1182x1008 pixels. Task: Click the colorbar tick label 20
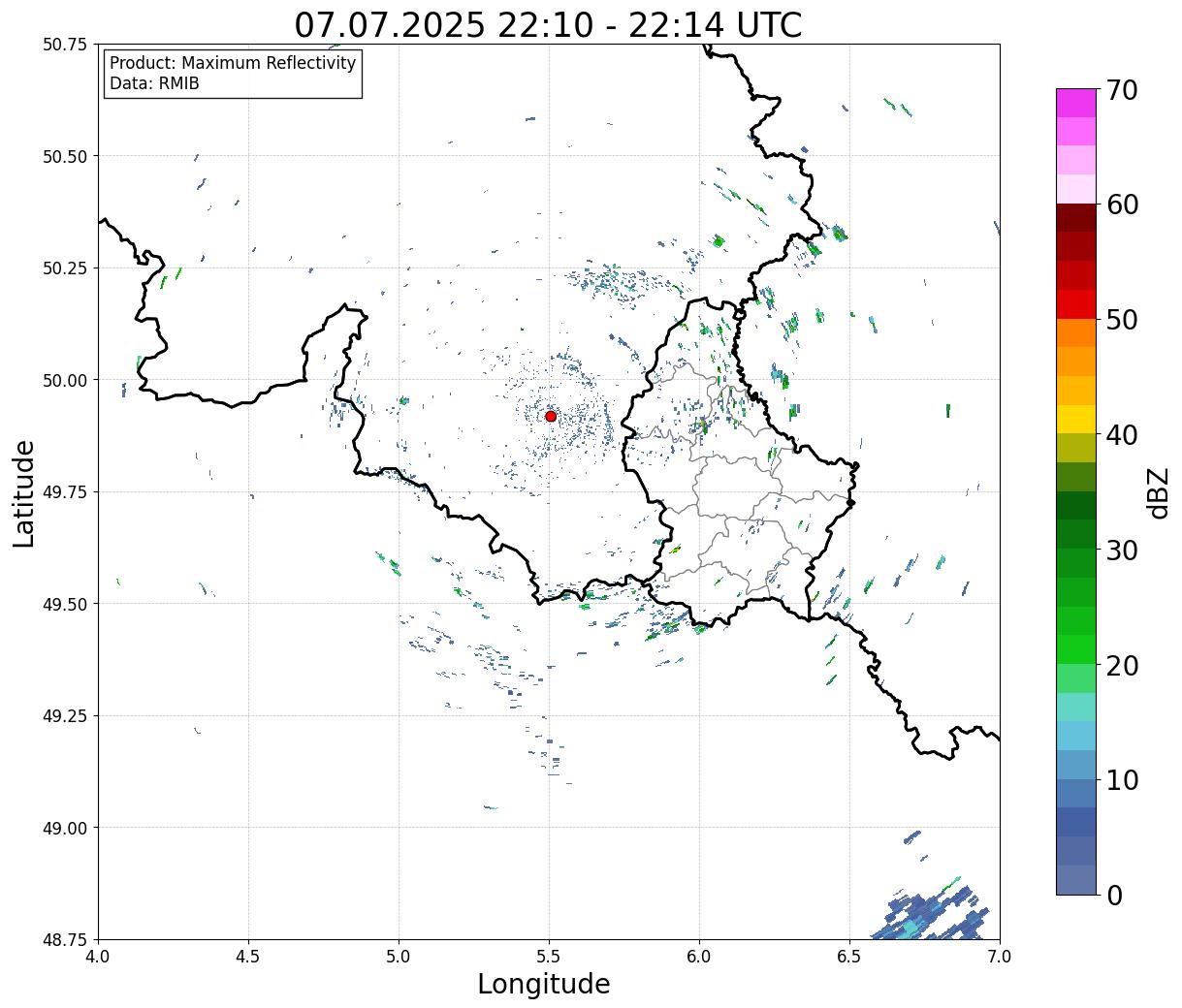[x=1122, y=665]
